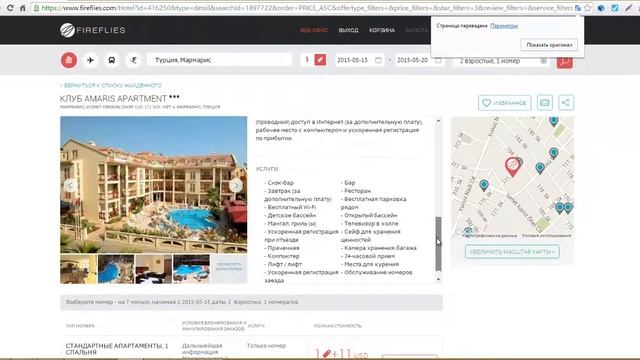This screenshot has height=360, width=640.
Task: Go to browser home page
Action: (x=23, y=8)
